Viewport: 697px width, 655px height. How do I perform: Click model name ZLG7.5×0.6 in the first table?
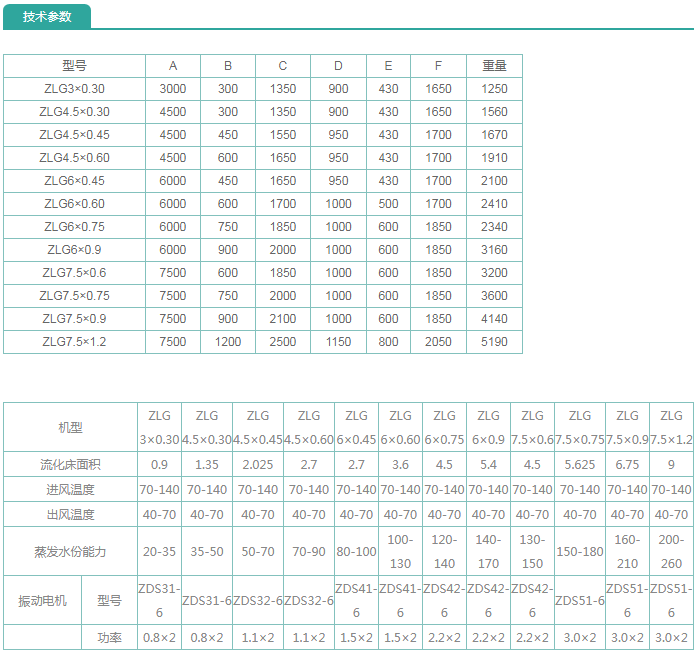[x=74, y=273]
